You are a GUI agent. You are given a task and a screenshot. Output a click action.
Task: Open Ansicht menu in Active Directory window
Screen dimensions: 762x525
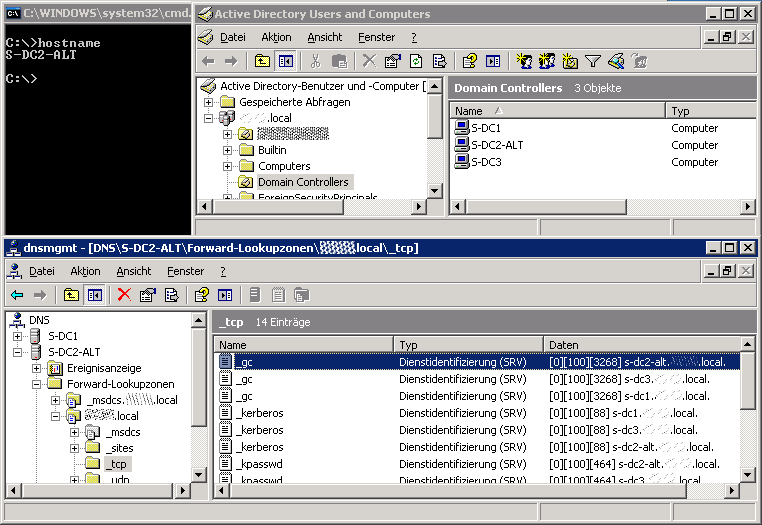(x=324, y=37)
